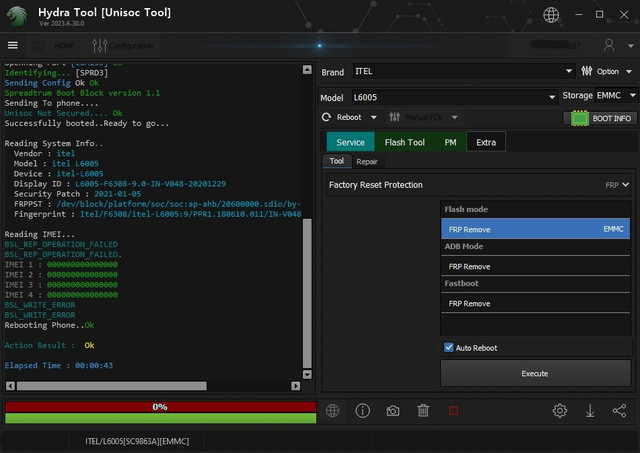The height and width of the screenshot is (453, 640).
Task: Click the log vertical scrollbar thumb
Action: pos(307,294)
